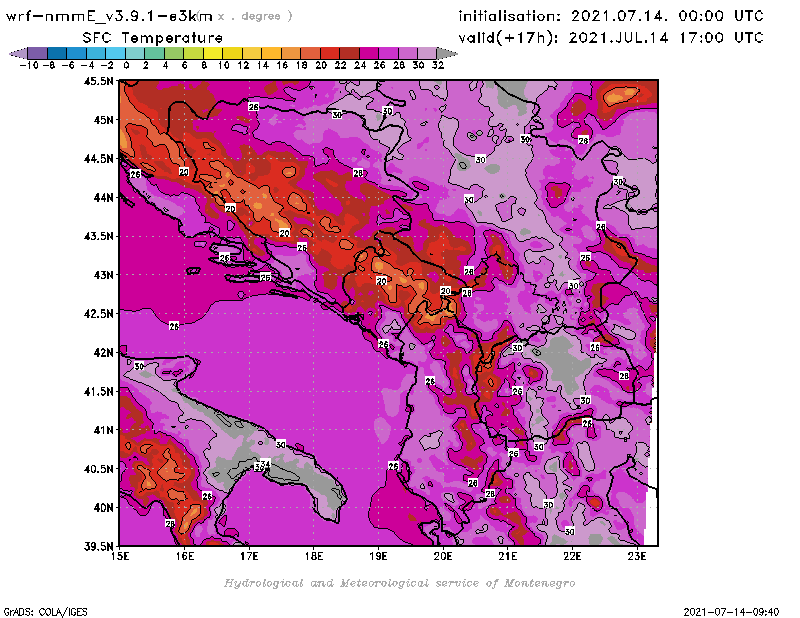Click the legend swatch between -10 and -8
The image size is (800, 618).
[38, 54]
